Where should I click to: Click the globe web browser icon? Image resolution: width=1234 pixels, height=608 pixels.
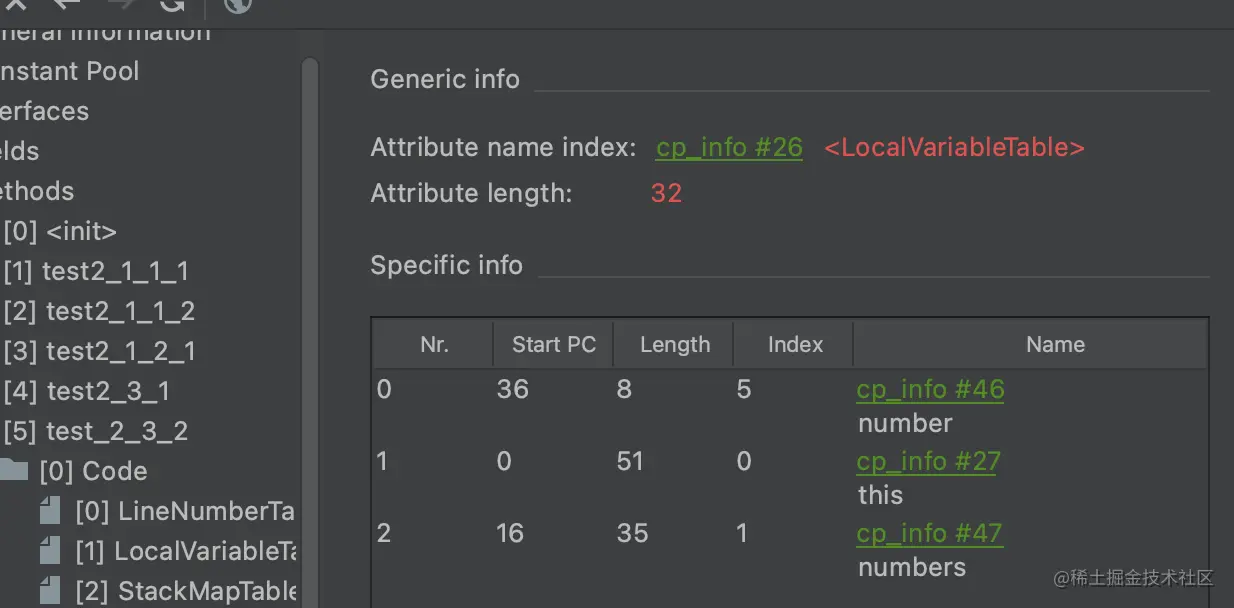pyautogui.click(x=237, y=4)
